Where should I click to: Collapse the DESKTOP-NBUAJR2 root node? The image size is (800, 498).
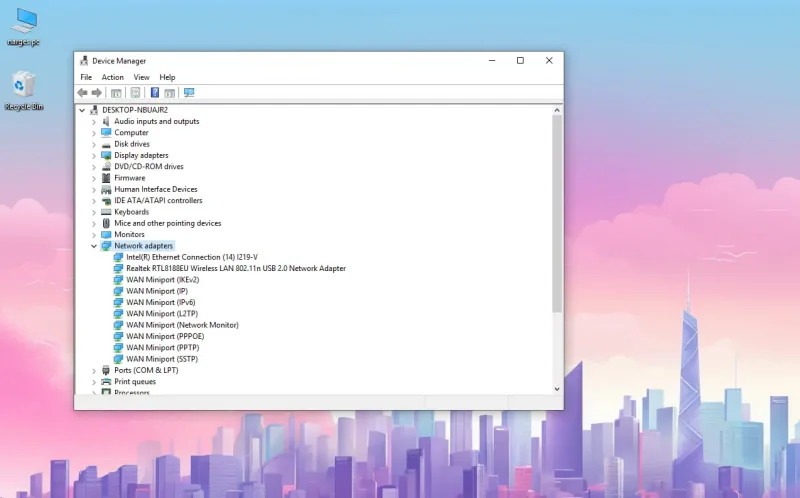click(x=82, y=110)
